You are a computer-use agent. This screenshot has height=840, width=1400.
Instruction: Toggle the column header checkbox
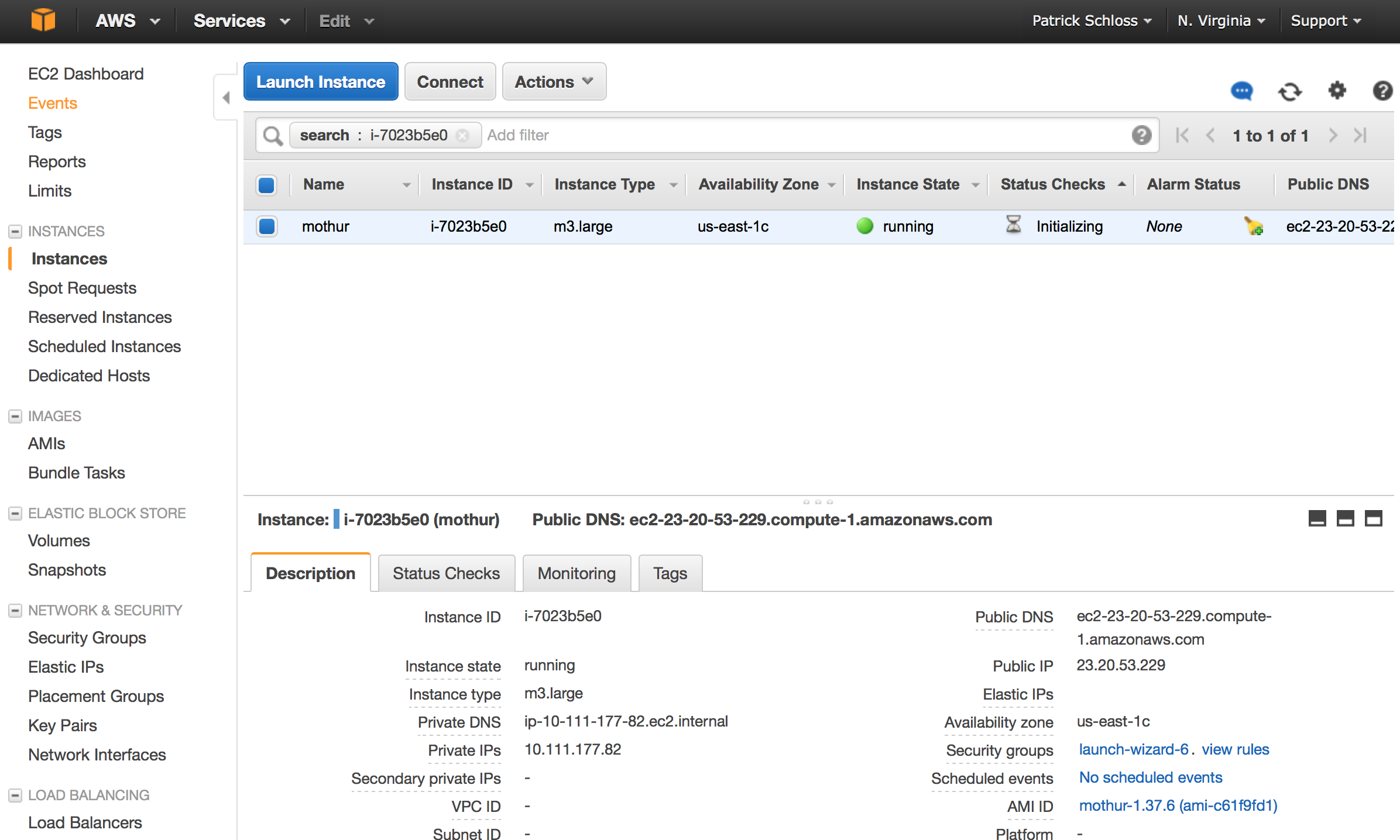267,184
